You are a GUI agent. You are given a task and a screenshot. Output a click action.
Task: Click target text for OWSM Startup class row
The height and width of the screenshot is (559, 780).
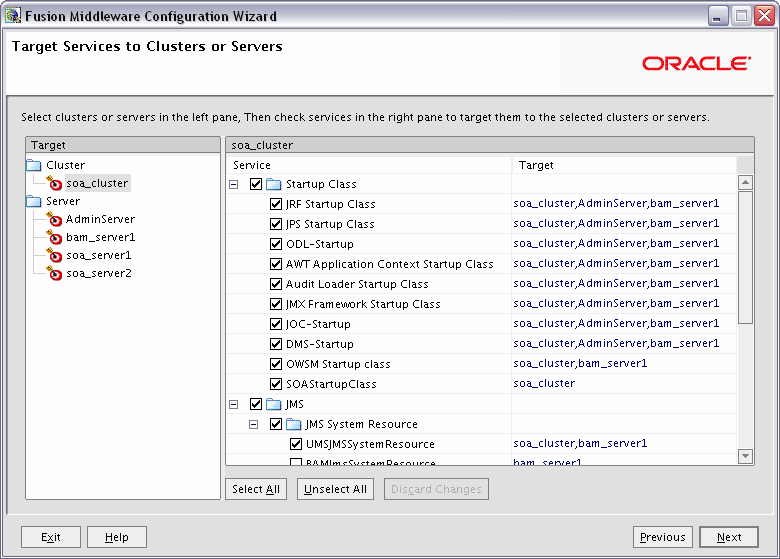(580, 364)
